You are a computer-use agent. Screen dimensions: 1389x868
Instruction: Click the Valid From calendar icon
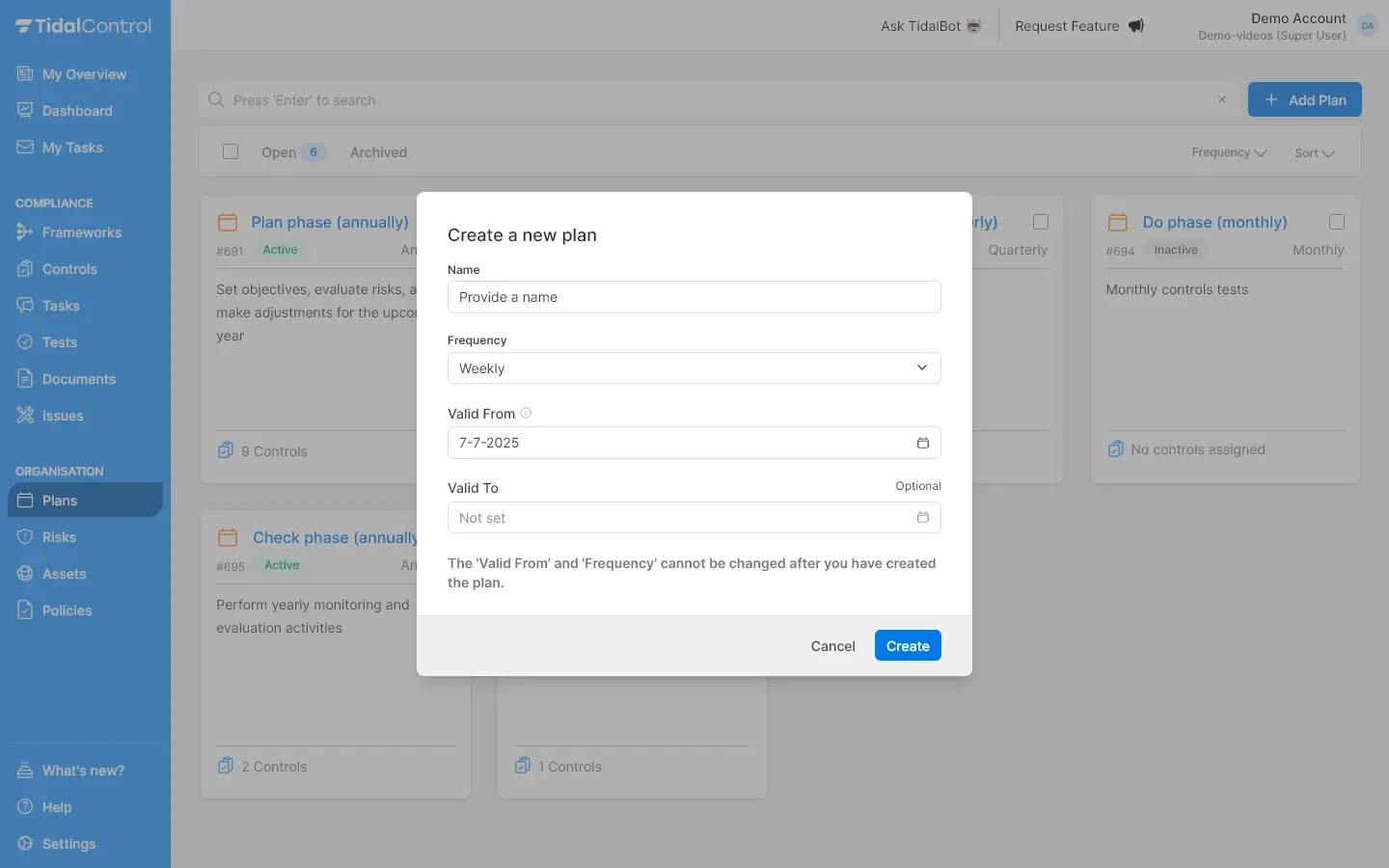pyautogui.click(x=922, y=443)
